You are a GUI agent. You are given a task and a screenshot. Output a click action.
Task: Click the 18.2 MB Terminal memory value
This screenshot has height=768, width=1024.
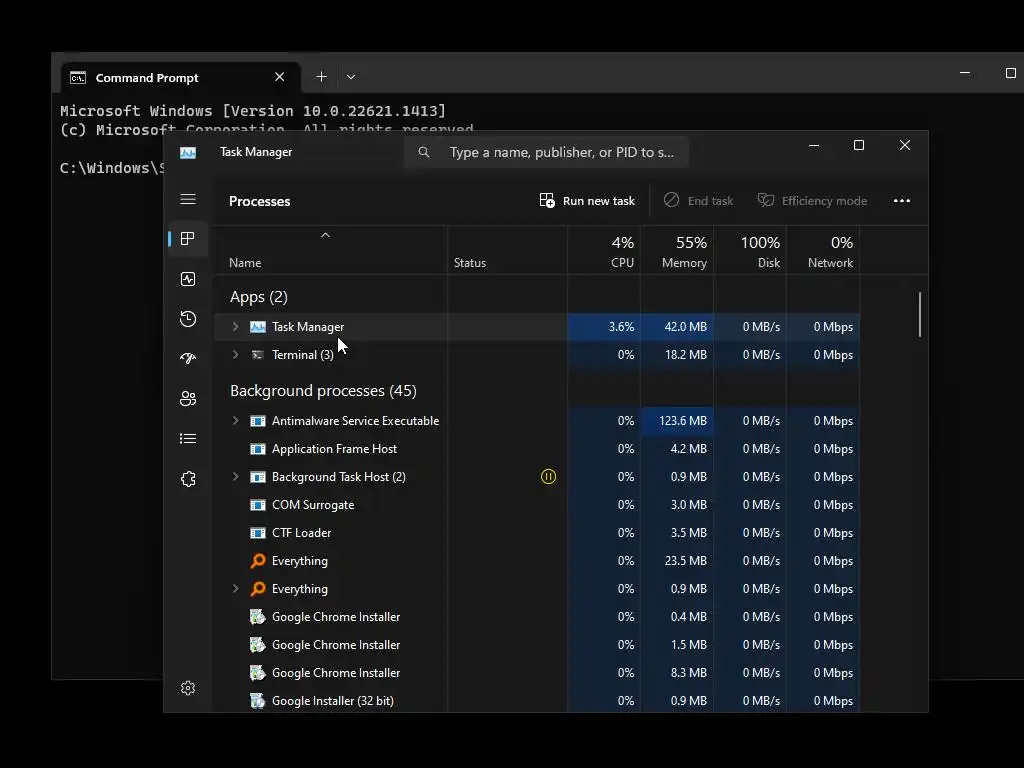(686, 355)
